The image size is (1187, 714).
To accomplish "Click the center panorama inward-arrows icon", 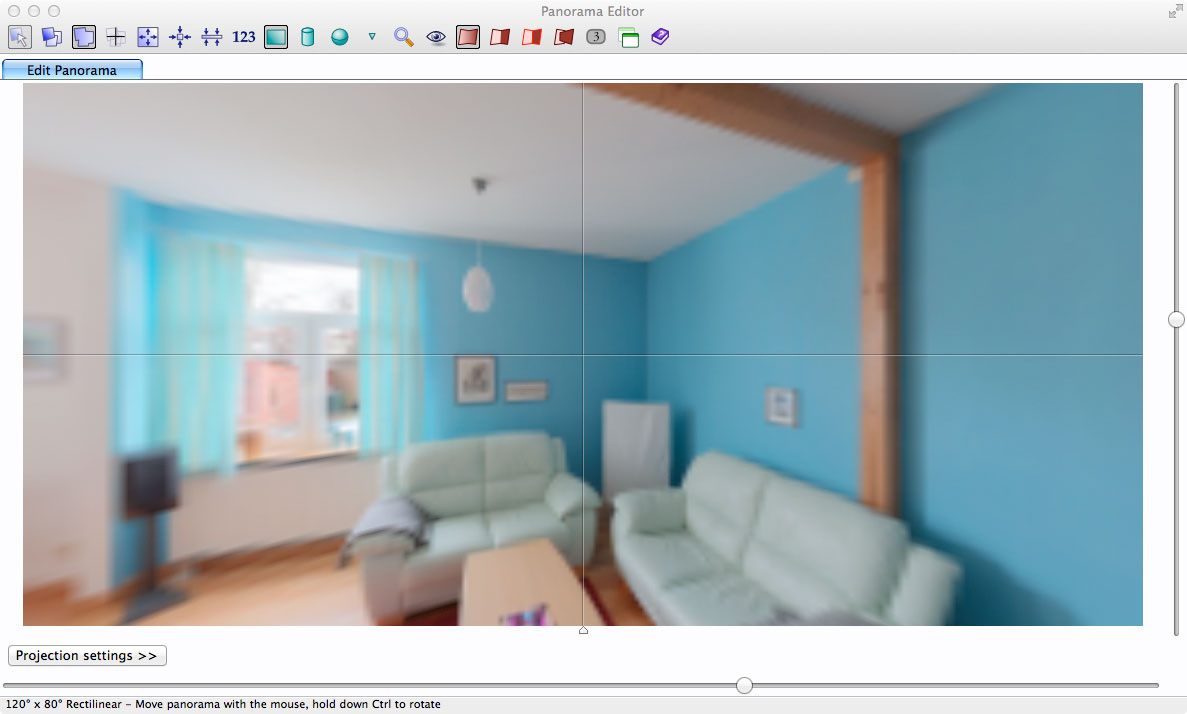I will click(180, 37).
